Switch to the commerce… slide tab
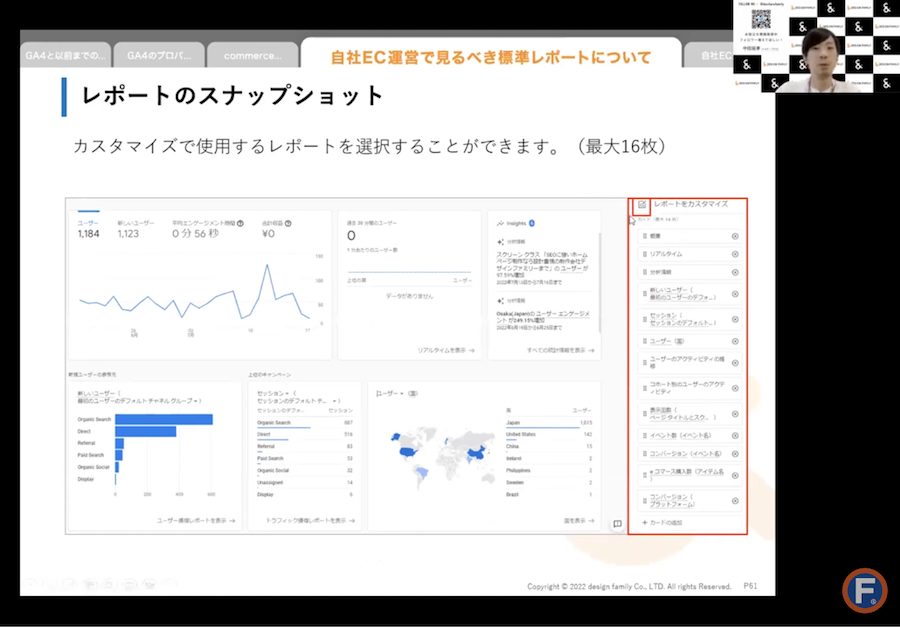900x628 pixels. (253, 55)
